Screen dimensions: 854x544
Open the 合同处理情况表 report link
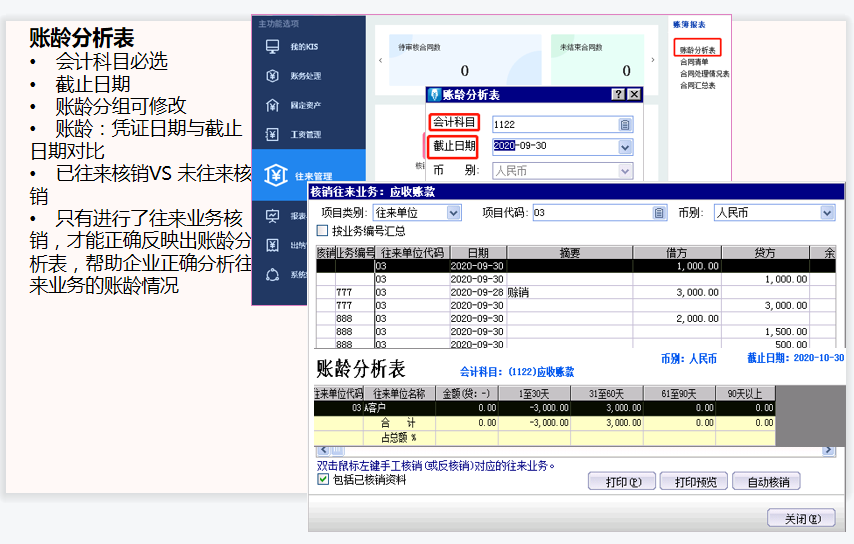704,74
